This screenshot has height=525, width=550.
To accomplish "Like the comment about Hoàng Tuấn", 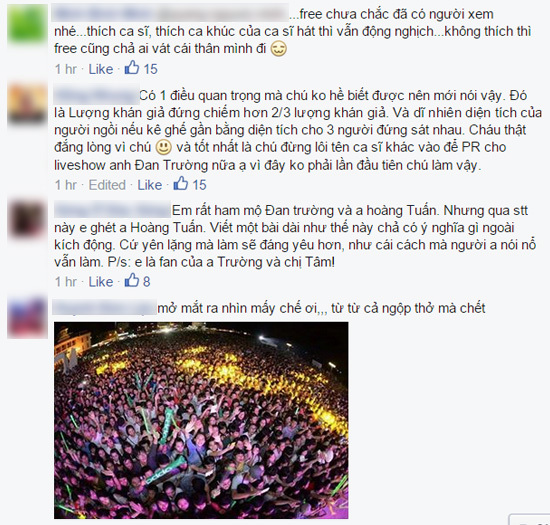I will (x=101, y=282).
